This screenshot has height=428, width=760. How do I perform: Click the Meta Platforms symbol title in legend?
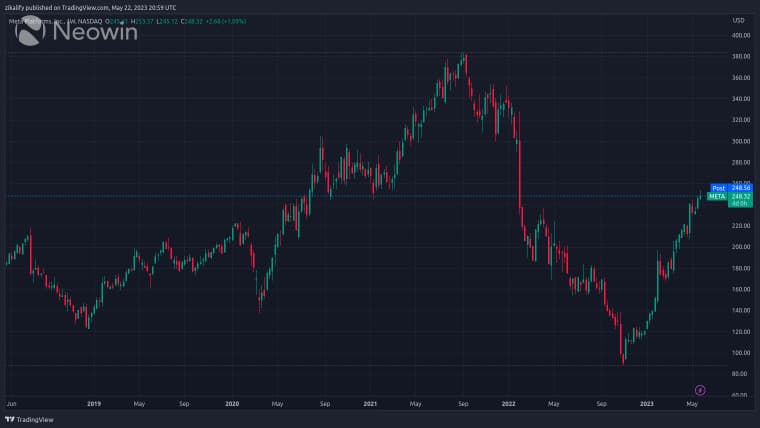tap(60, 20)
